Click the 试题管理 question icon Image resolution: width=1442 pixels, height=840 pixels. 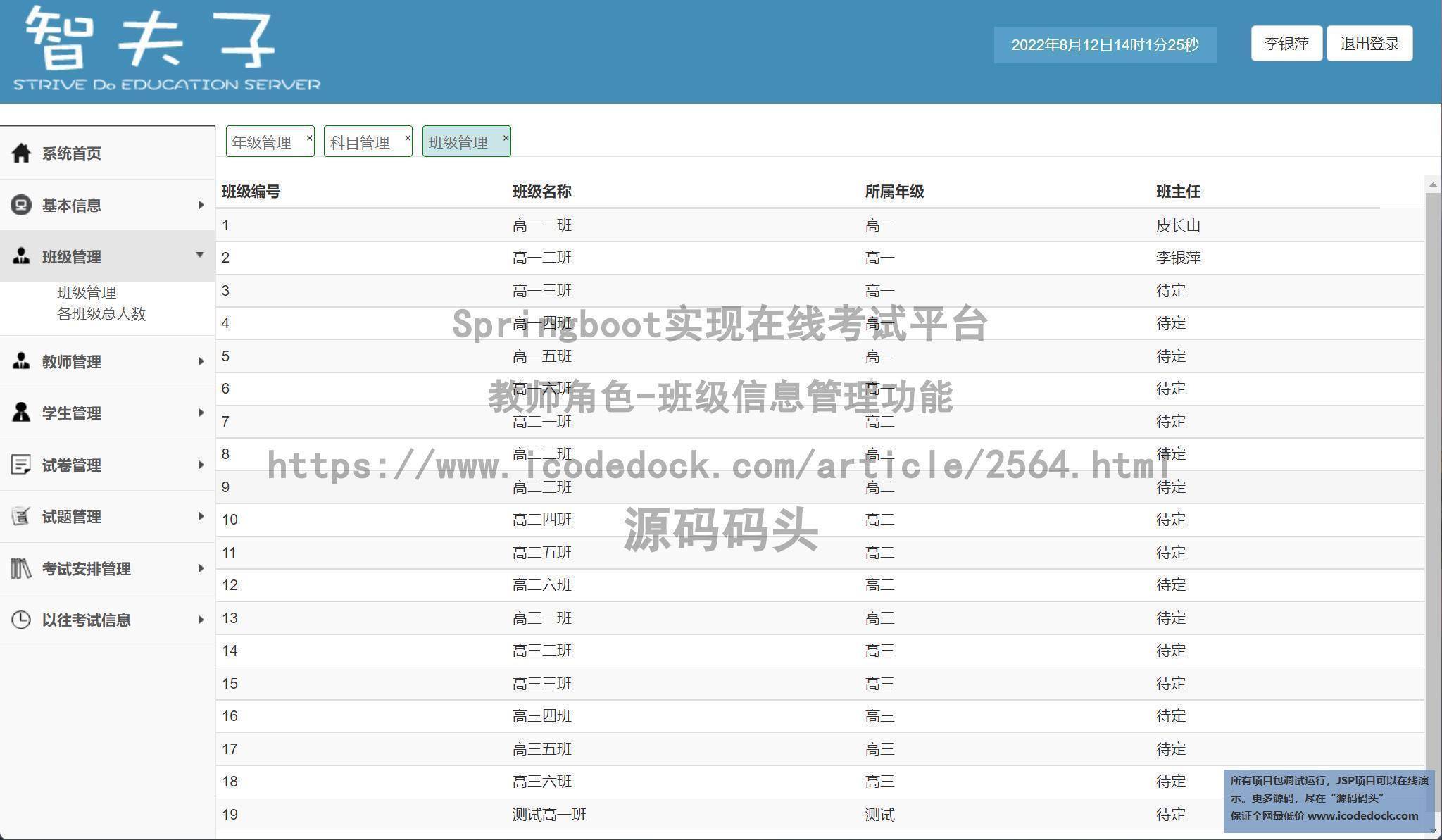click(x=21, y=516)
